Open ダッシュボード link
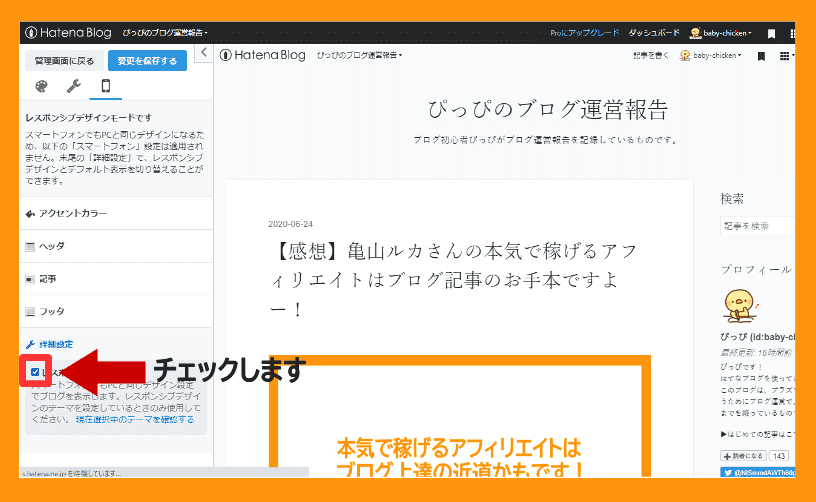The width and height of the screenshot is (816, 502). click(654, 33)
